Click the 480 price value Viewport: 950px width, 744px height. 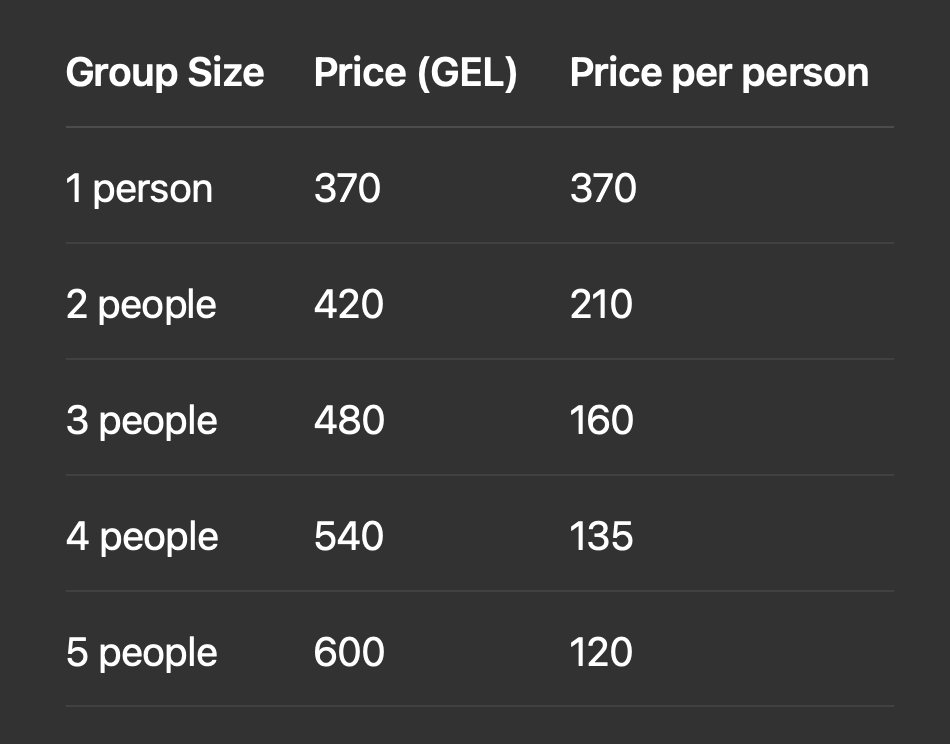350,420
